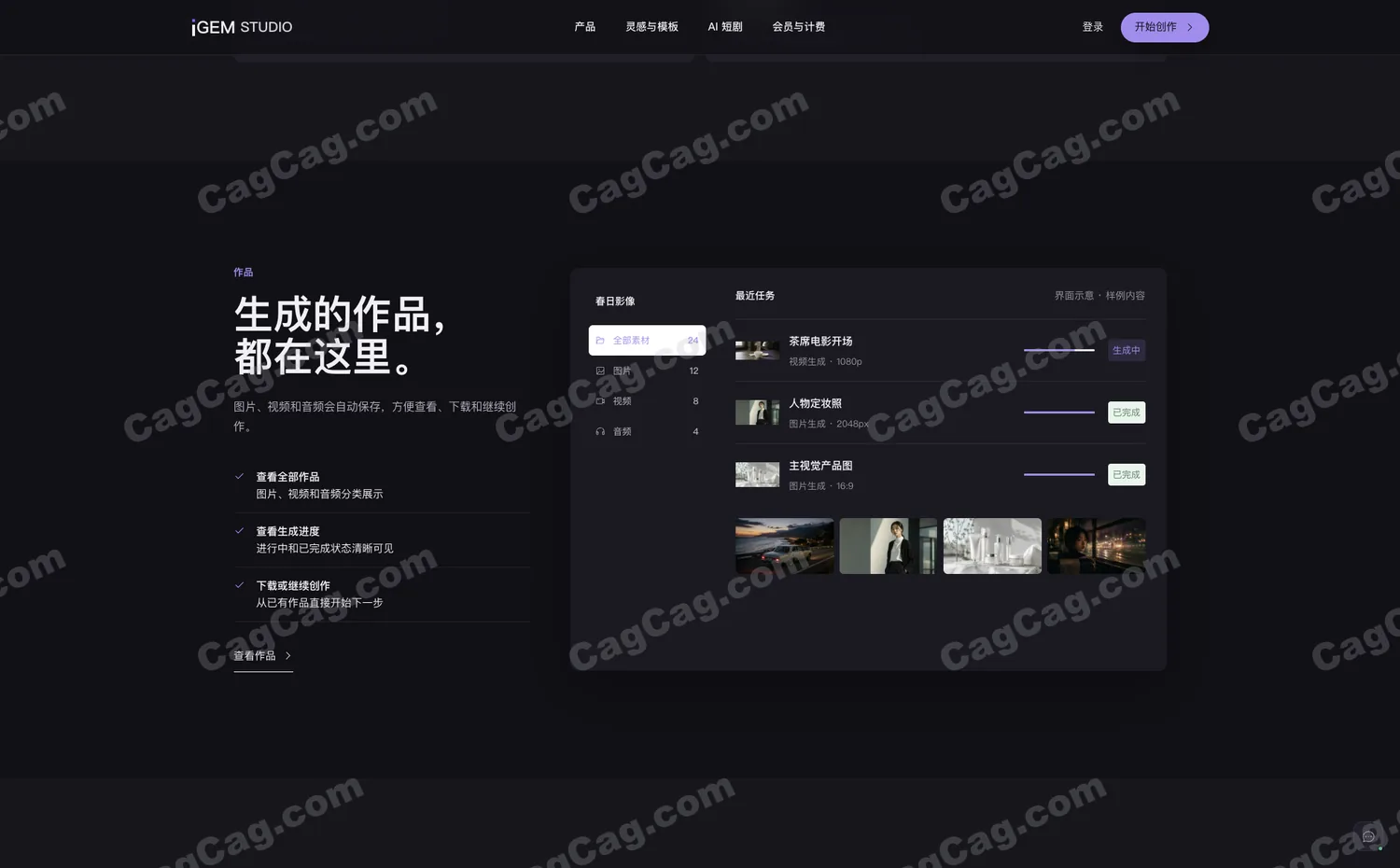Open the woman in black suit gallery image
The width and height of the screenshot is (1400, 868).
pyautogui.click(x=889, y=546)
